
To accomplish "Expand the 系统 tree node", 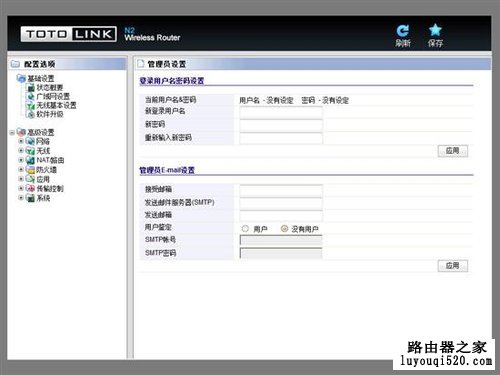I will [21, 198].
